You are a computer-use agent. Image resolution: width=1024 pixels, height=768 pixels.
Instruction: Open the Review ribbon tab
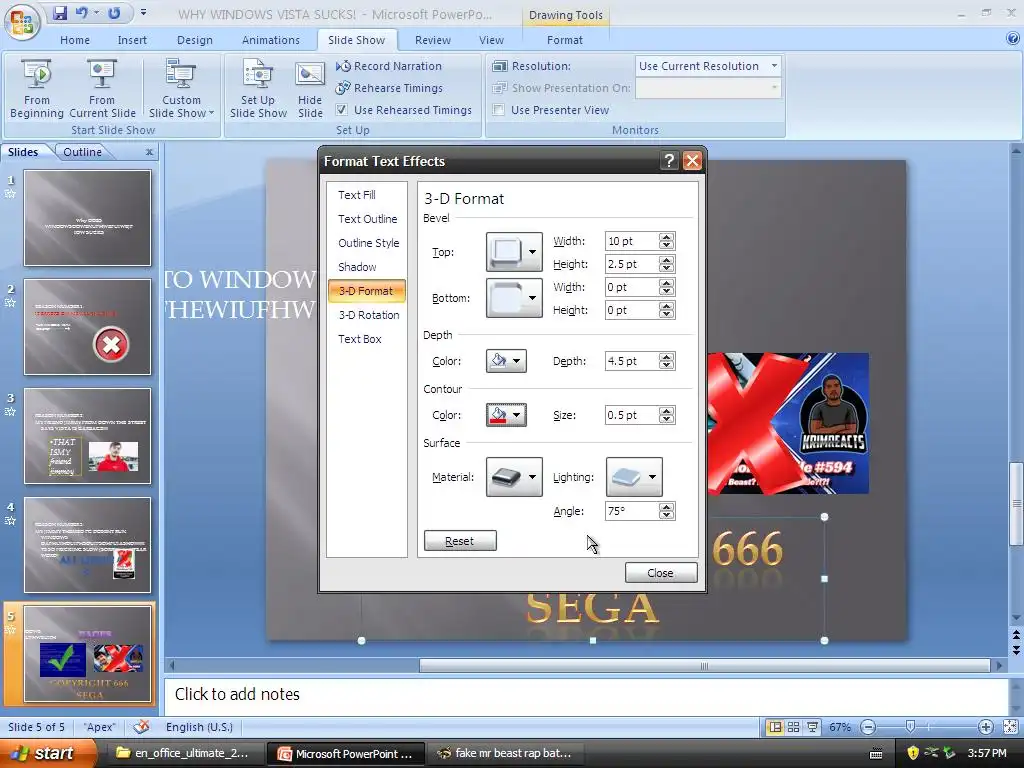(x=432, y=40)
